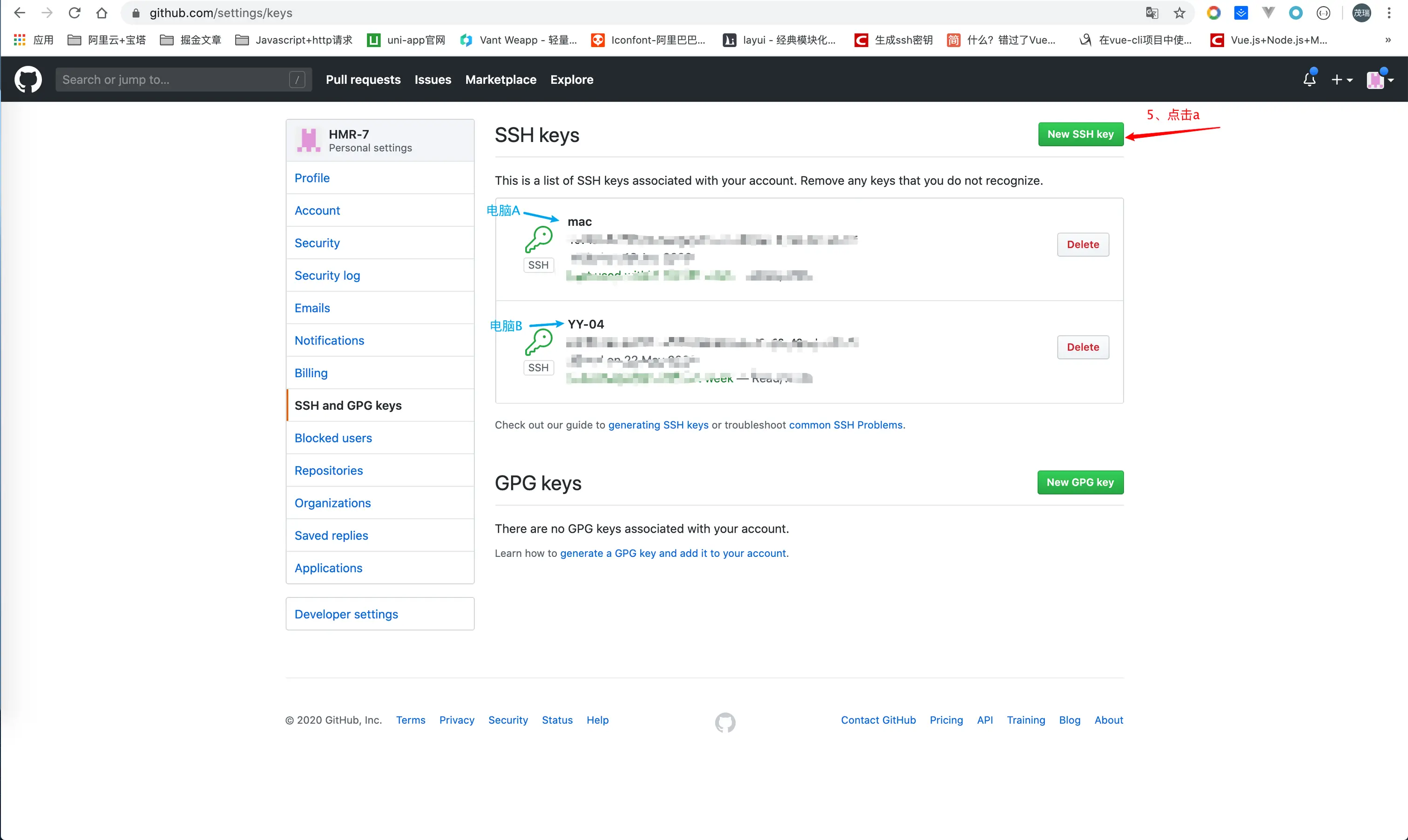1408x840 pixels.
Task: Go to browser home page icon
Action: click(102, 13)
